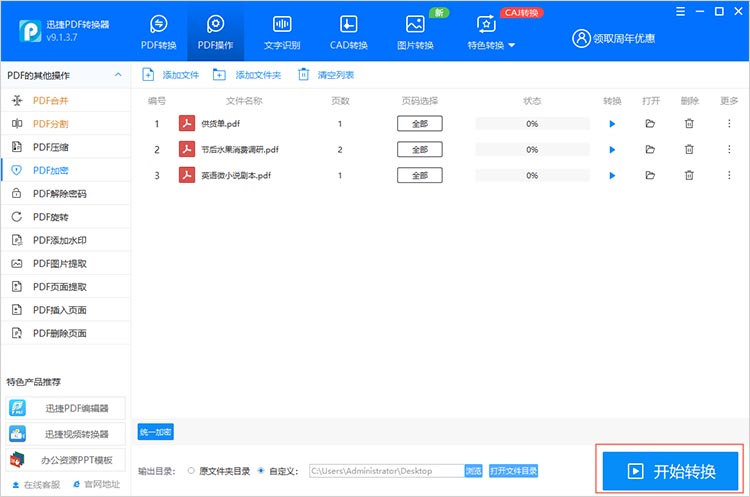Click 添加文件 toolbar button
The width and height of the screenshot is (750, 497).
[x=170, y=75]
